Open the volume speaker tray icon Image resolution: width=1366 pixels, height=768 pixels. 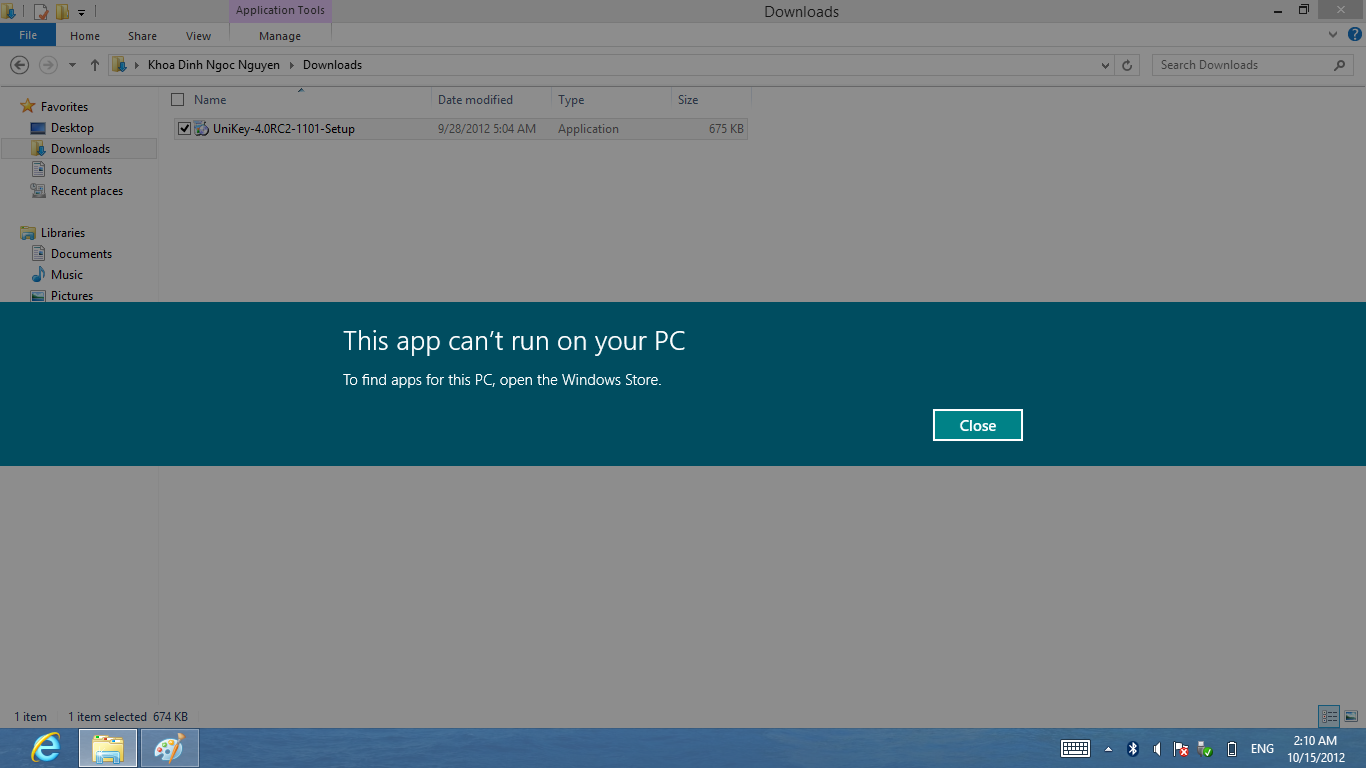point(1157,748)
